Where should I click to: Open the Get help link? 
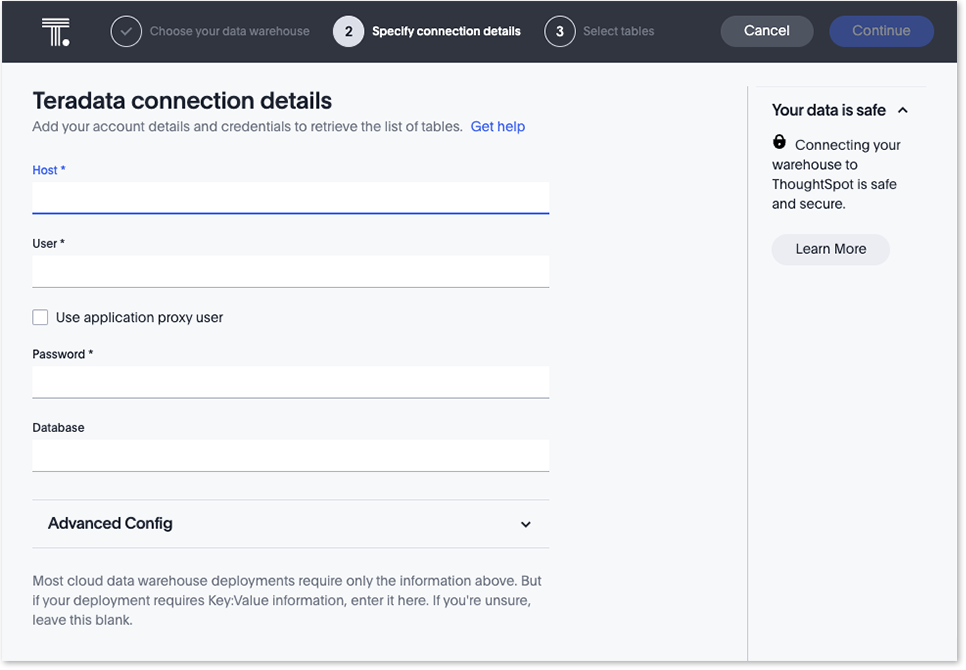pos(497,127)
